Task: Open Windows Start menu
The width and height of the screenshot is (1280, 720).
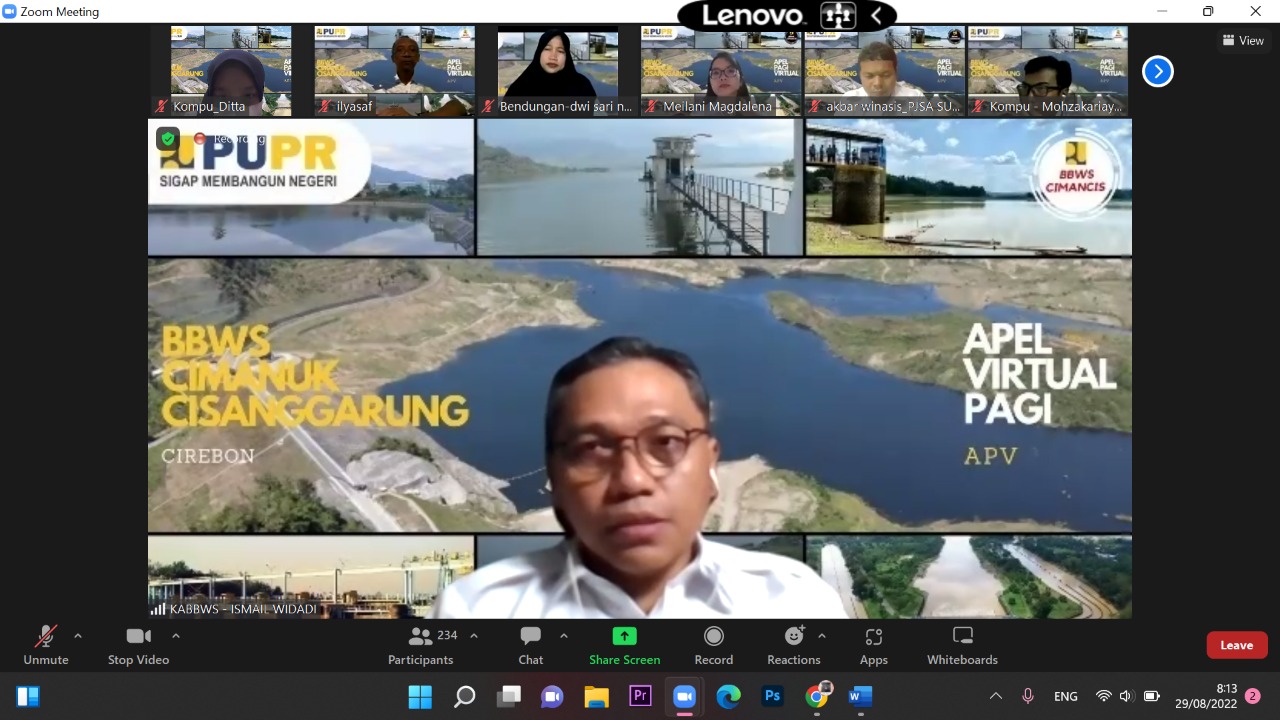Action: click(x=420, y=696)
